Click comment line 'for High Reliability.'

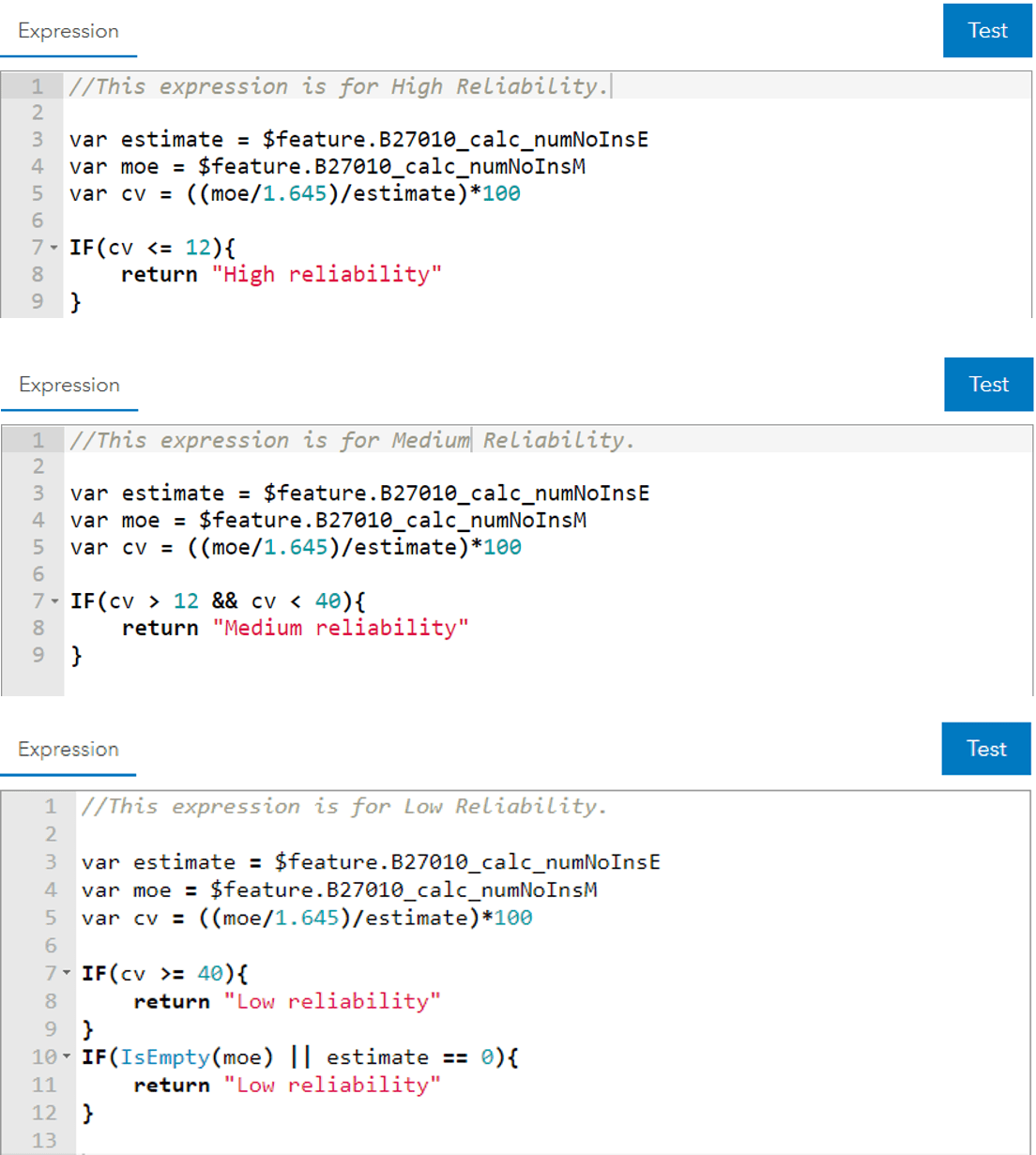tap(340, 86)
